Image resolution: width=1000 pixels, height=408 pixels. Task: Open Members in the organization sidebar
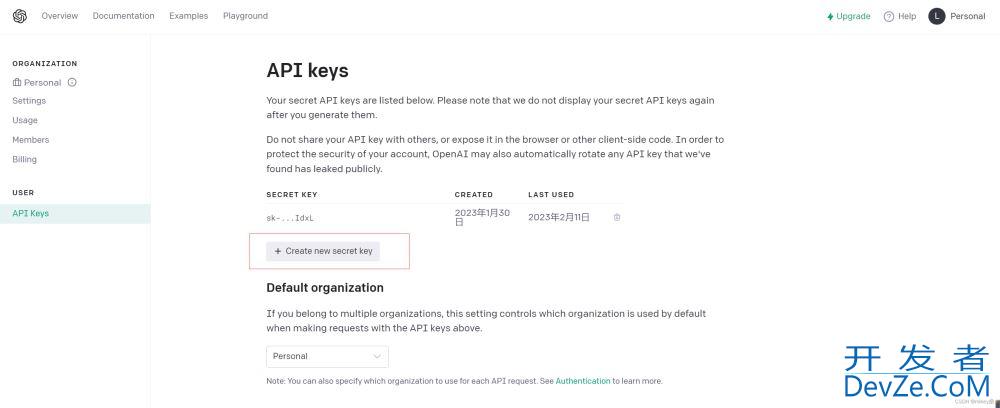(x=31, y=140)
